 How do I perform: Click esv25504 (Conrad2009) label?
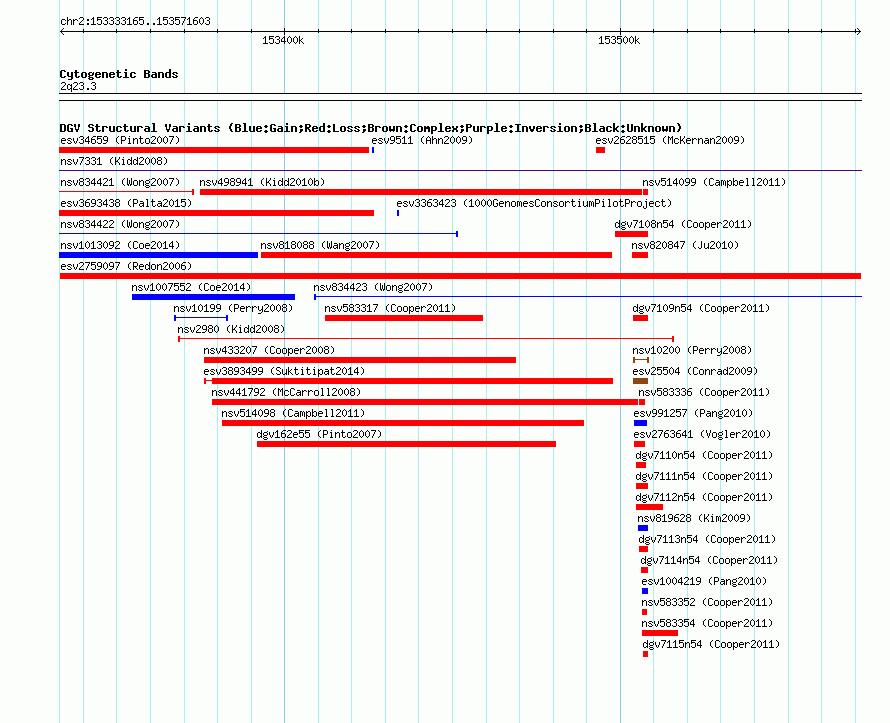click(x=695, y=371)
